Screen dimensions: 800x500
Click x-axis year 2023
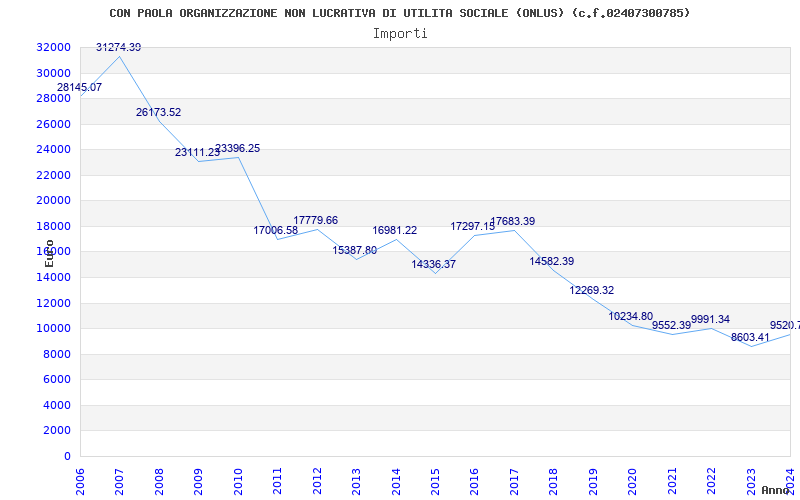pos(751,481)
